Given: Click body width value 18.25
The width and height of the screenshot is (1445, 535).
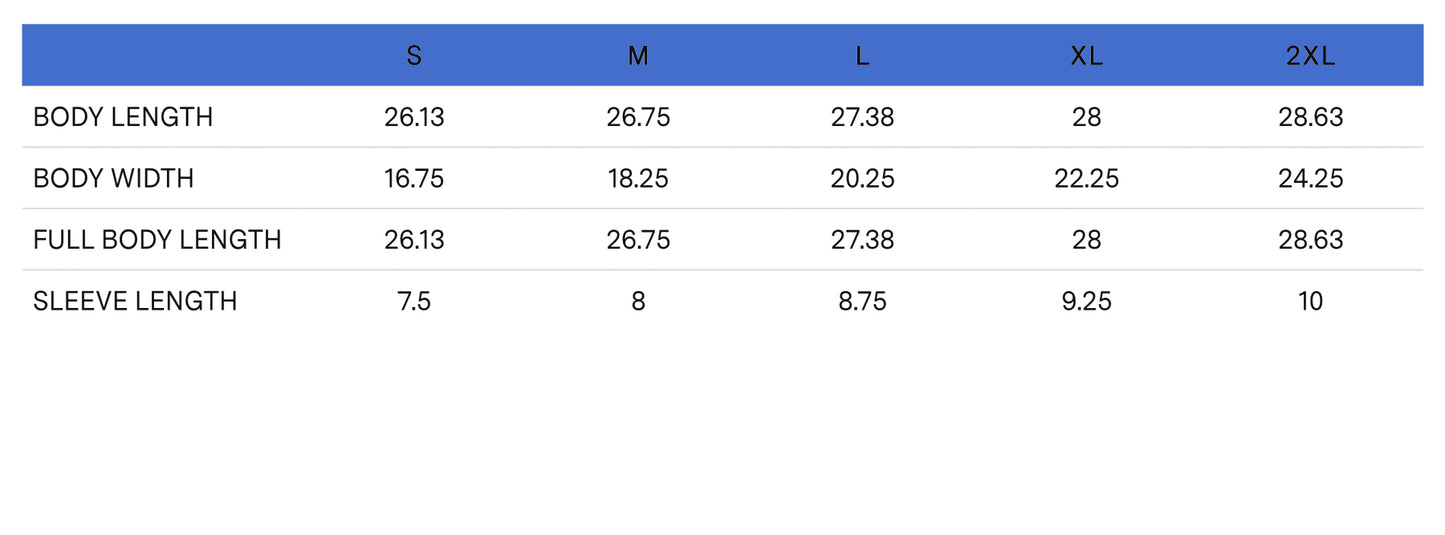Looking at the screenshot, I should [638, 179].
